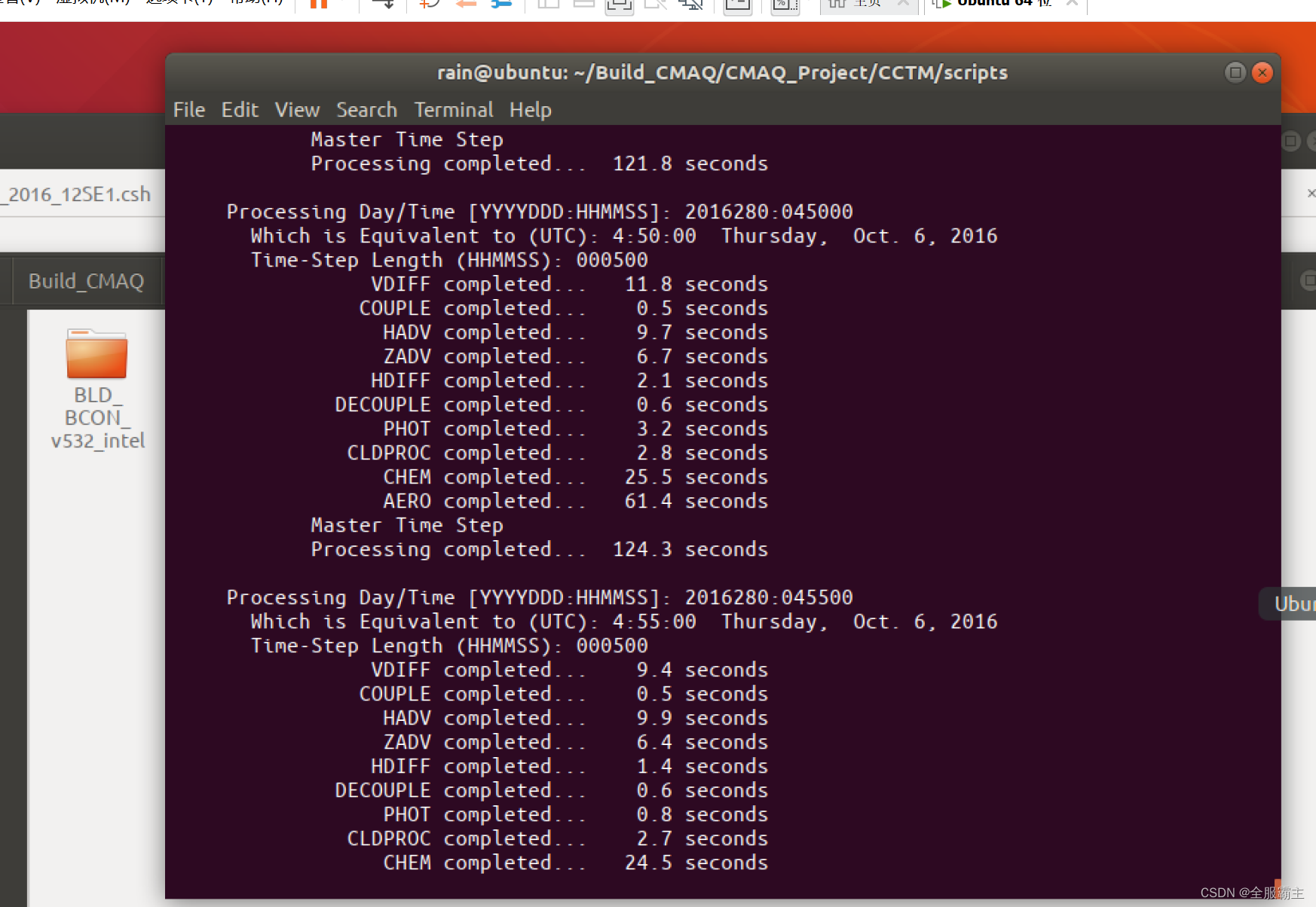
Task: Click the PHOT completed 0.8 seconds line
Action: click(x=576, y=814)
